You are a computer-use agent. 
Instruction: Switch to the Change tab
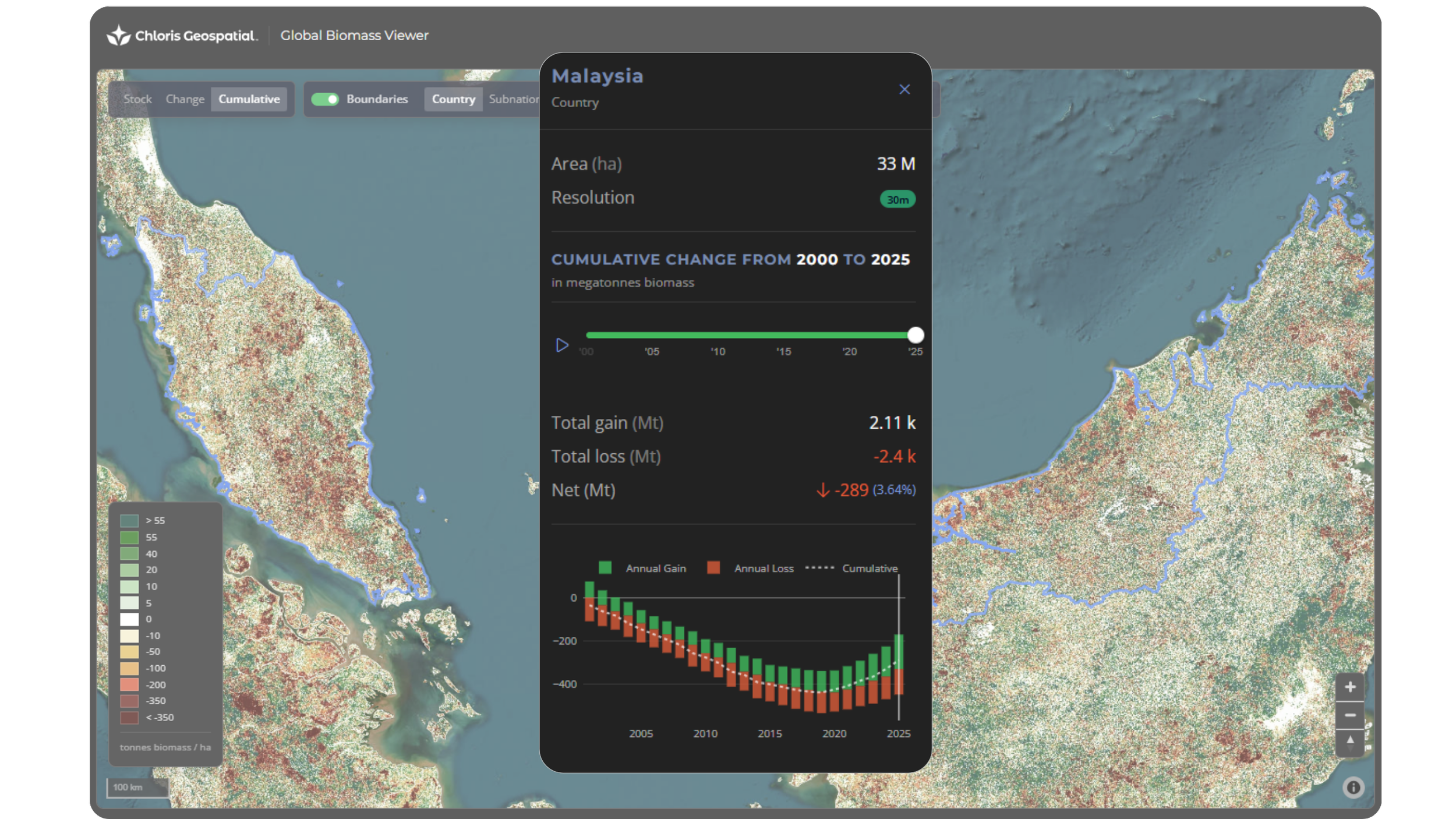click(185, 100)
